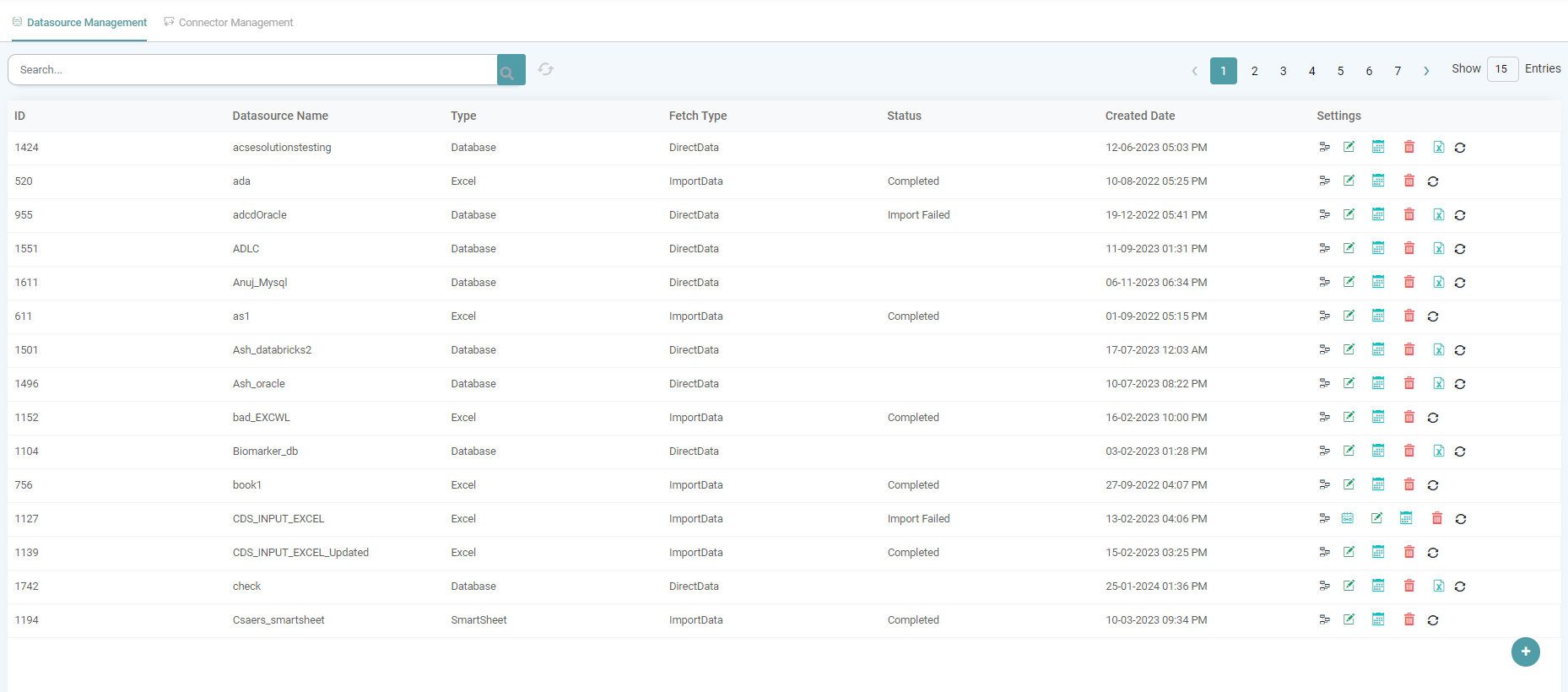This screenshot has height=692, width=1568.
Task: Go to page 3 of results
Action: pyautogui.click(x=1283, y=71)
